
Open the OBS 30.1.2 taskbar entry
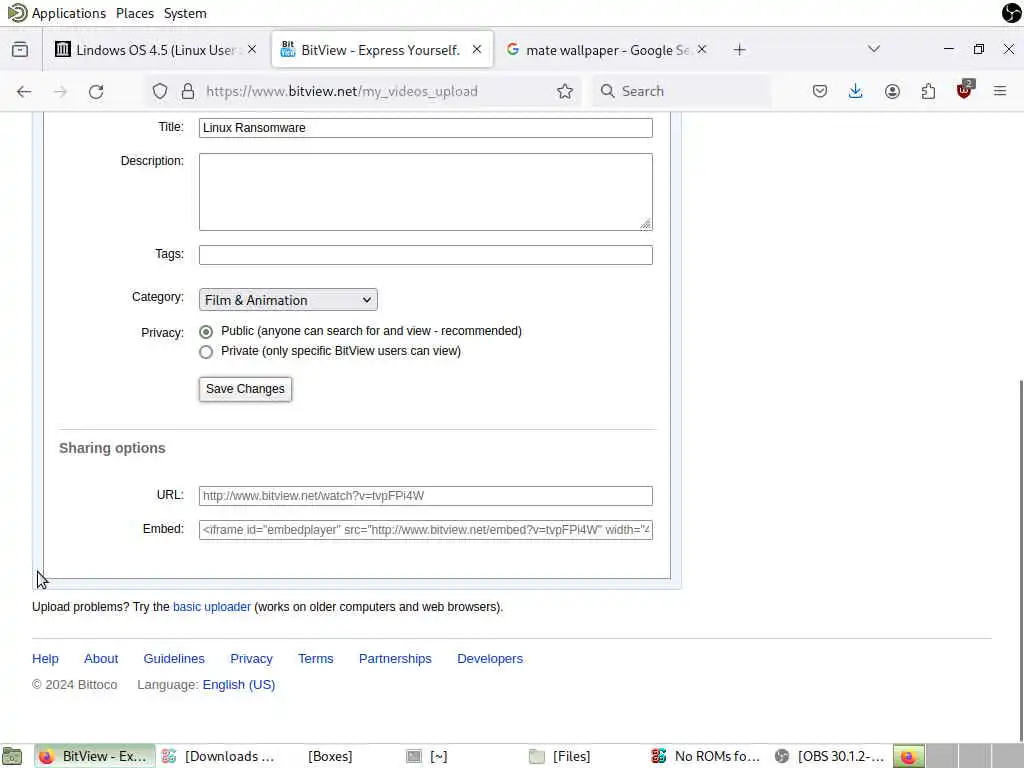coord(829,756)
